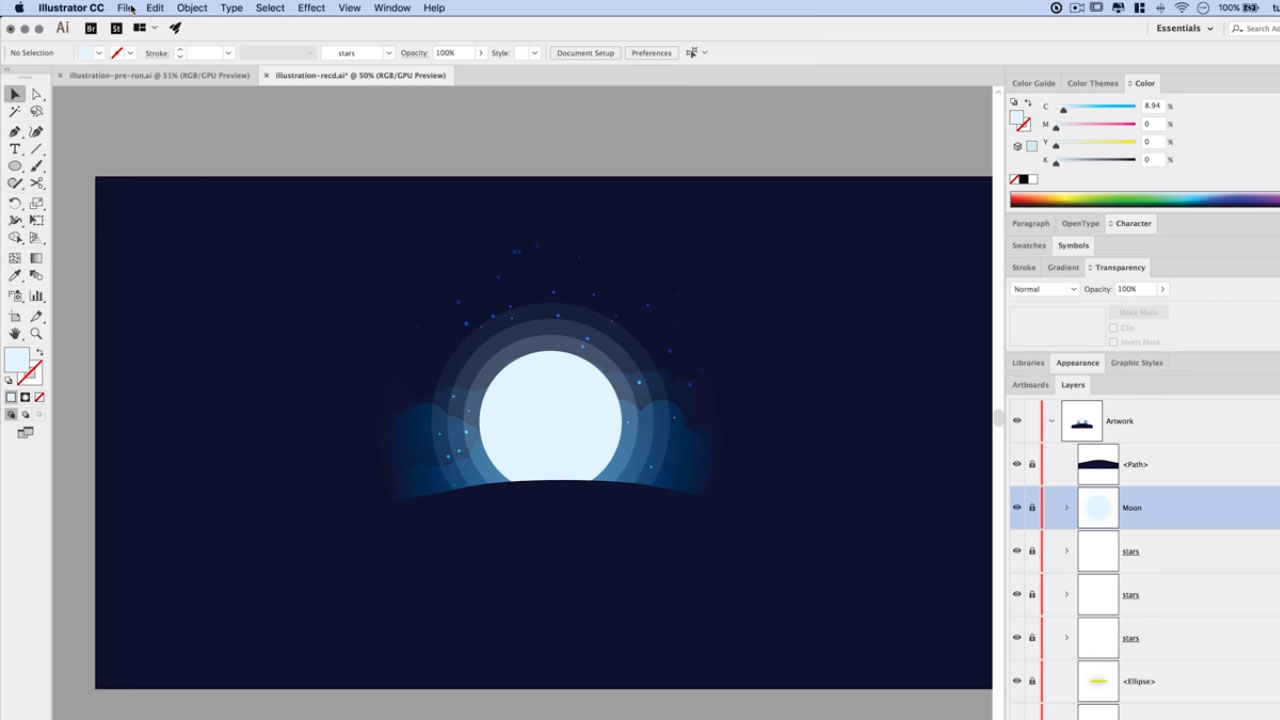
Task: Open the File menu
Action: [x=125, y=8]
